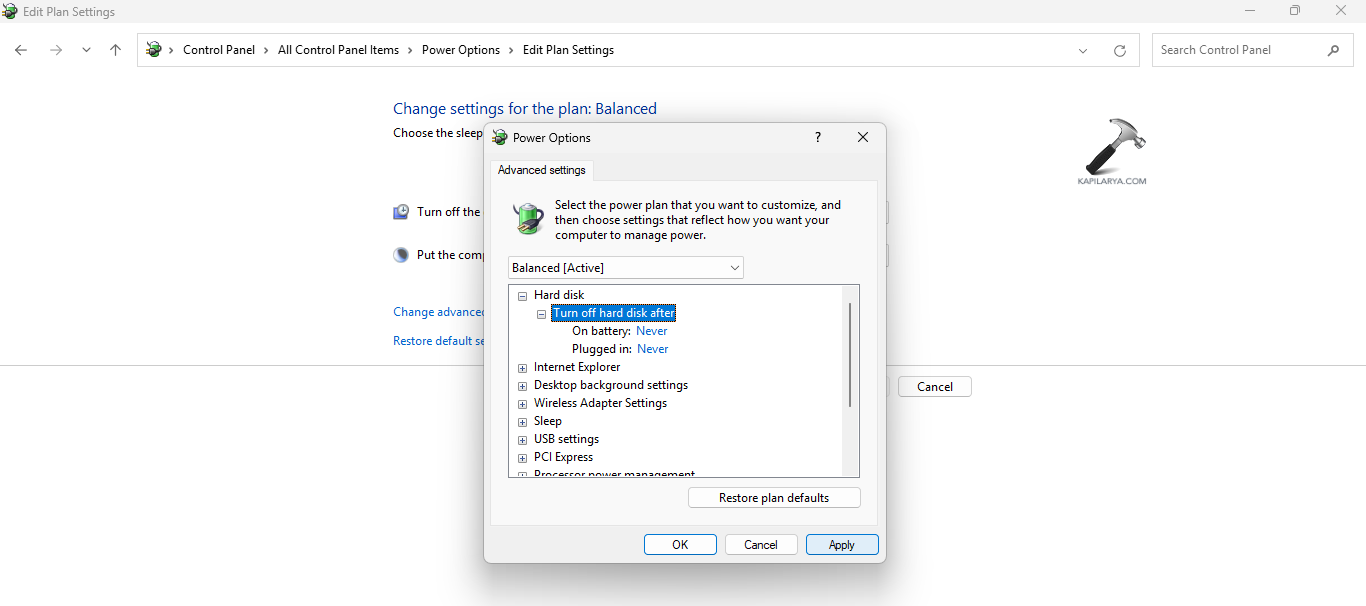Click Restore plan defaults
This screenshot has height=606, width=1366.
(773, 497)
